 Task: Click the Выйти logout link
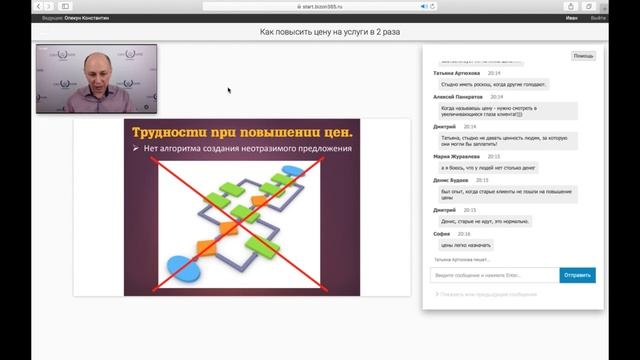pyautogui.click(x=598, y=18)
